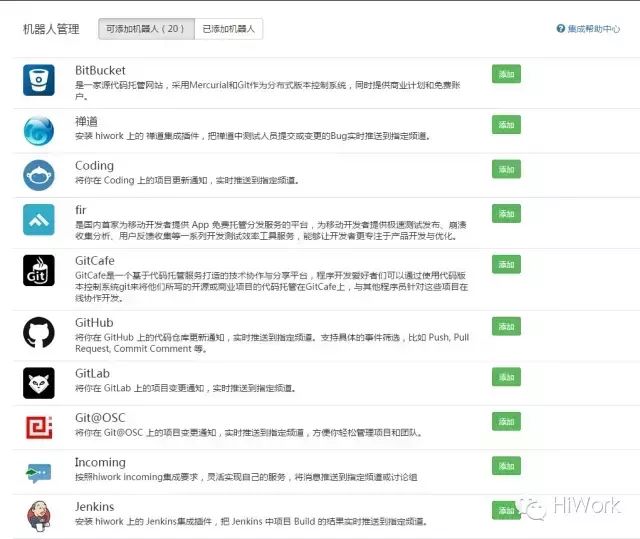The height and width of the screenshot is (539, 640).
Task: Add the GitLab robot with 添加
Action: click(x=506, y=377)
